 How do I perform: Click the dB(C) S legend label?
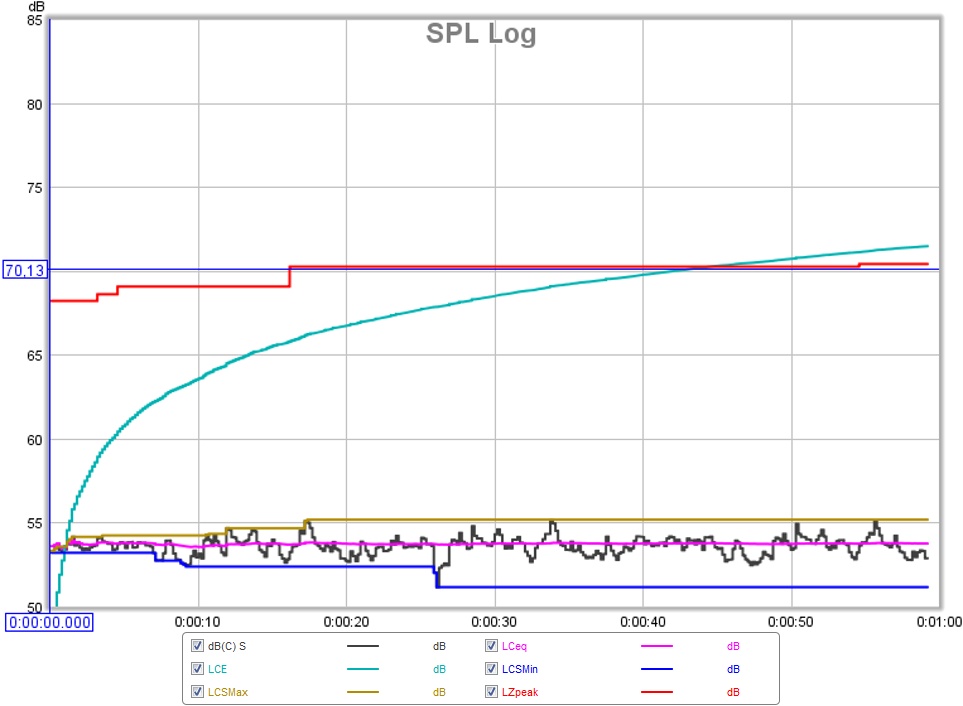tap(227, 646)
